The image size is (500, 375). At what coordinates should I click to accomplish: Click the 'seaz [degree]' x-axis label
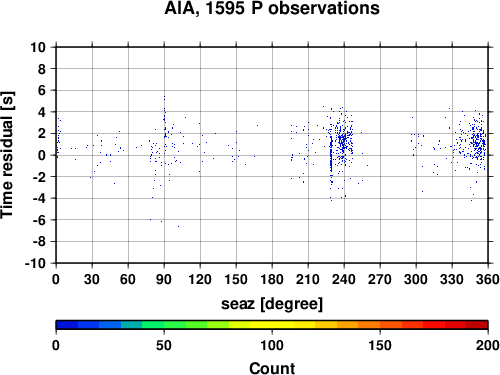point(272,304)
